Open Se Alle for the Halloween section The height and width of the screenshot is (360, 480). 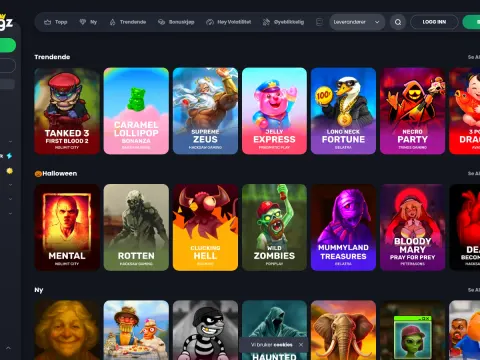point(473,173)
